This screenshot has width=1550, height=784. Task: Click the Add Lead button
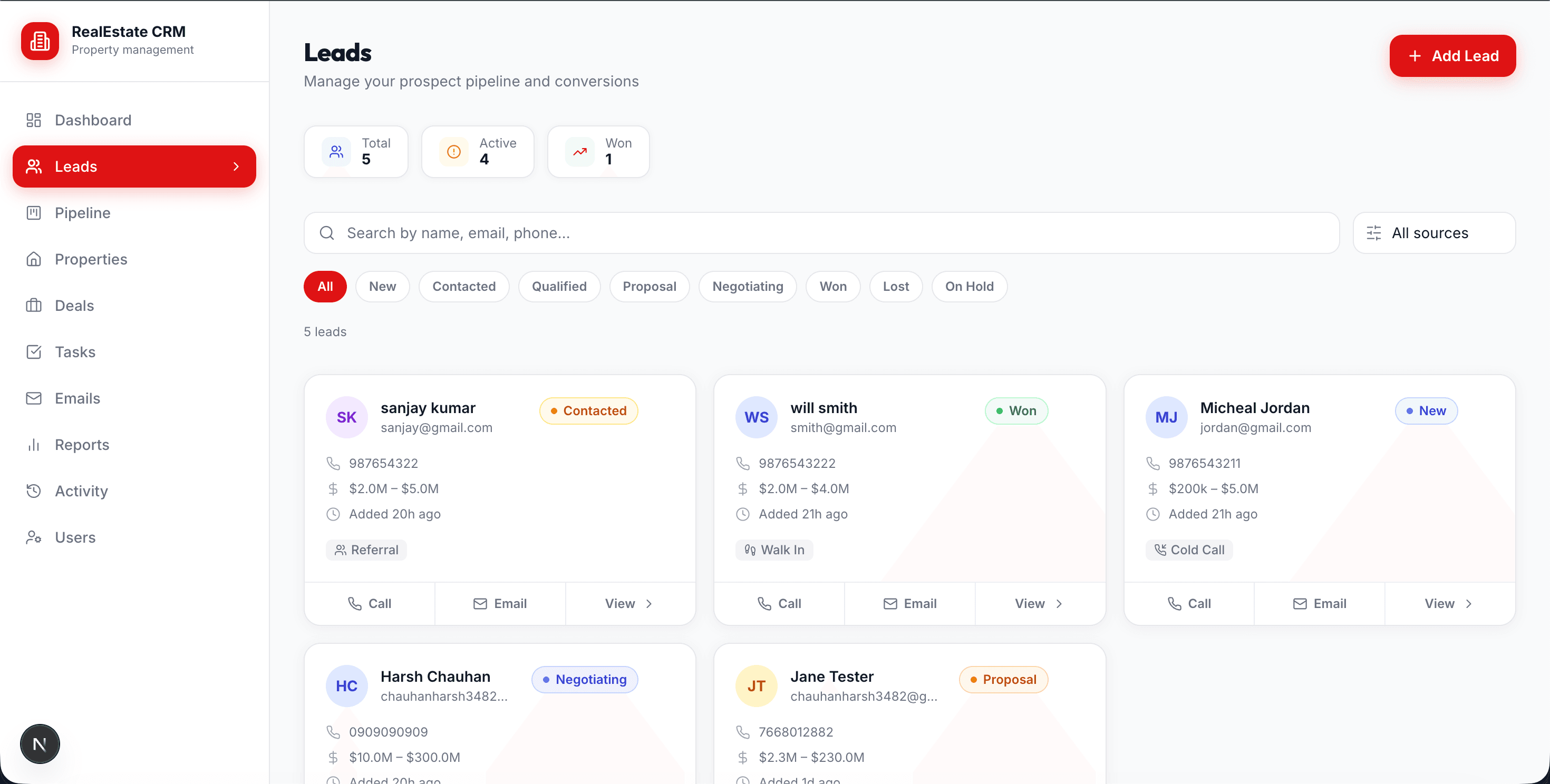click(x=1452, y=55)
